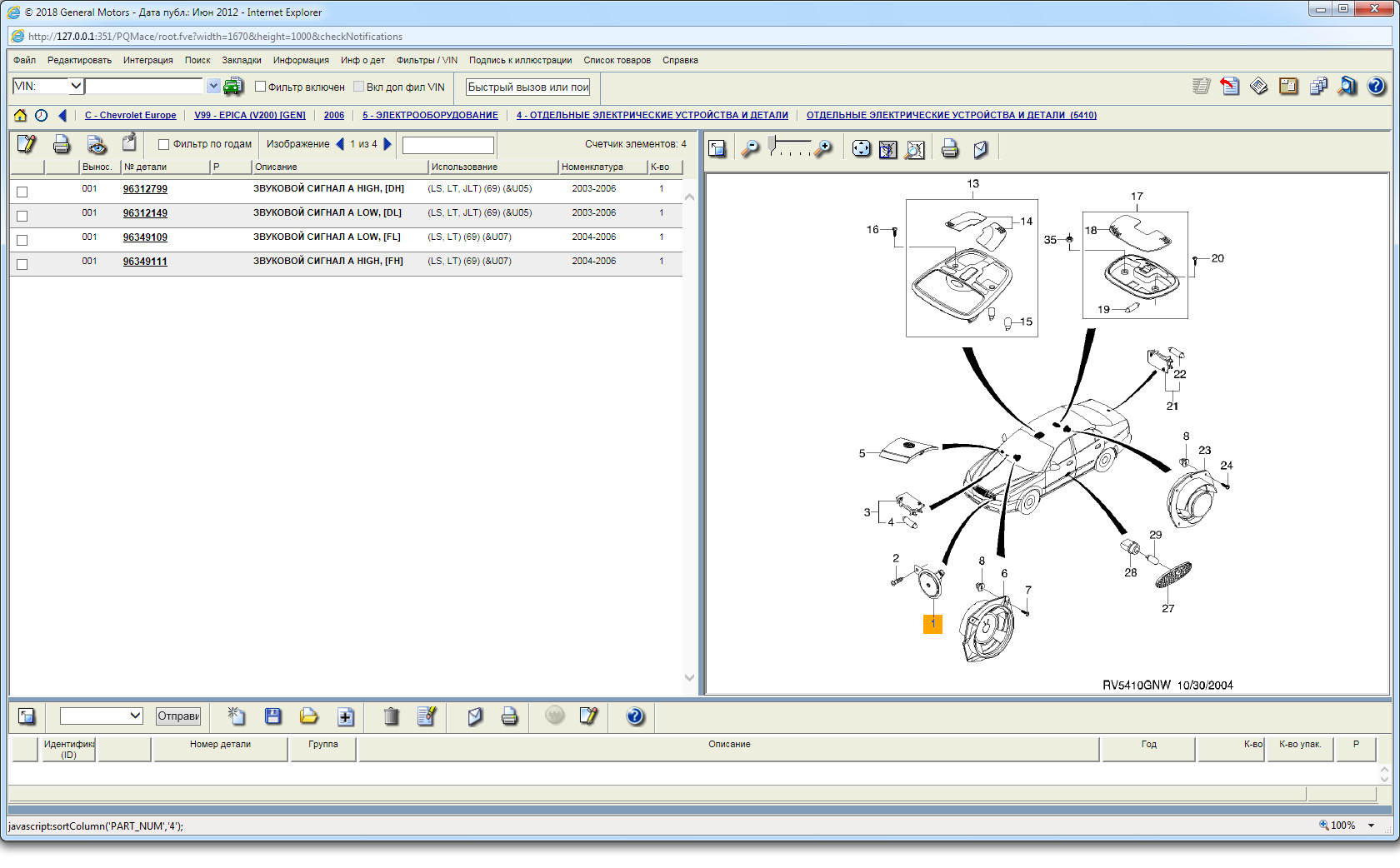
Task: Click the blue floppy disk save icon
Action: [272, 716]
